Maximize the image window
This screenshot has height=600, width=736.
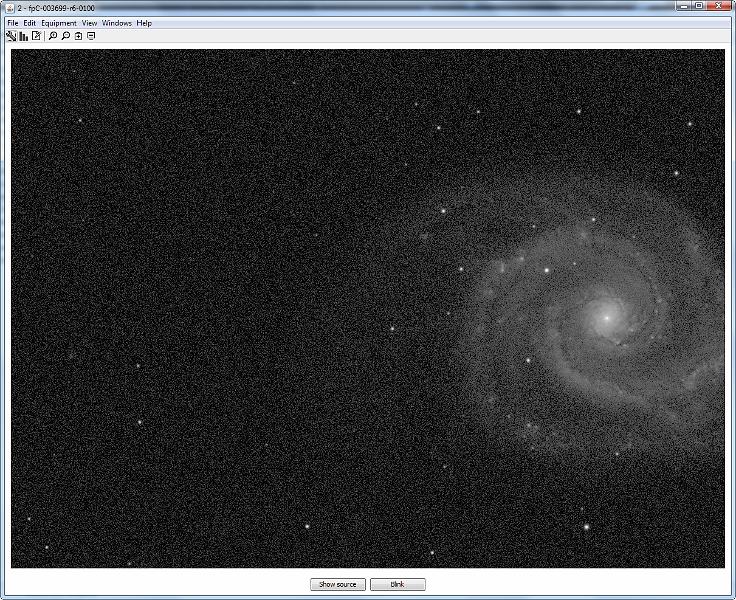pos(698,6)
